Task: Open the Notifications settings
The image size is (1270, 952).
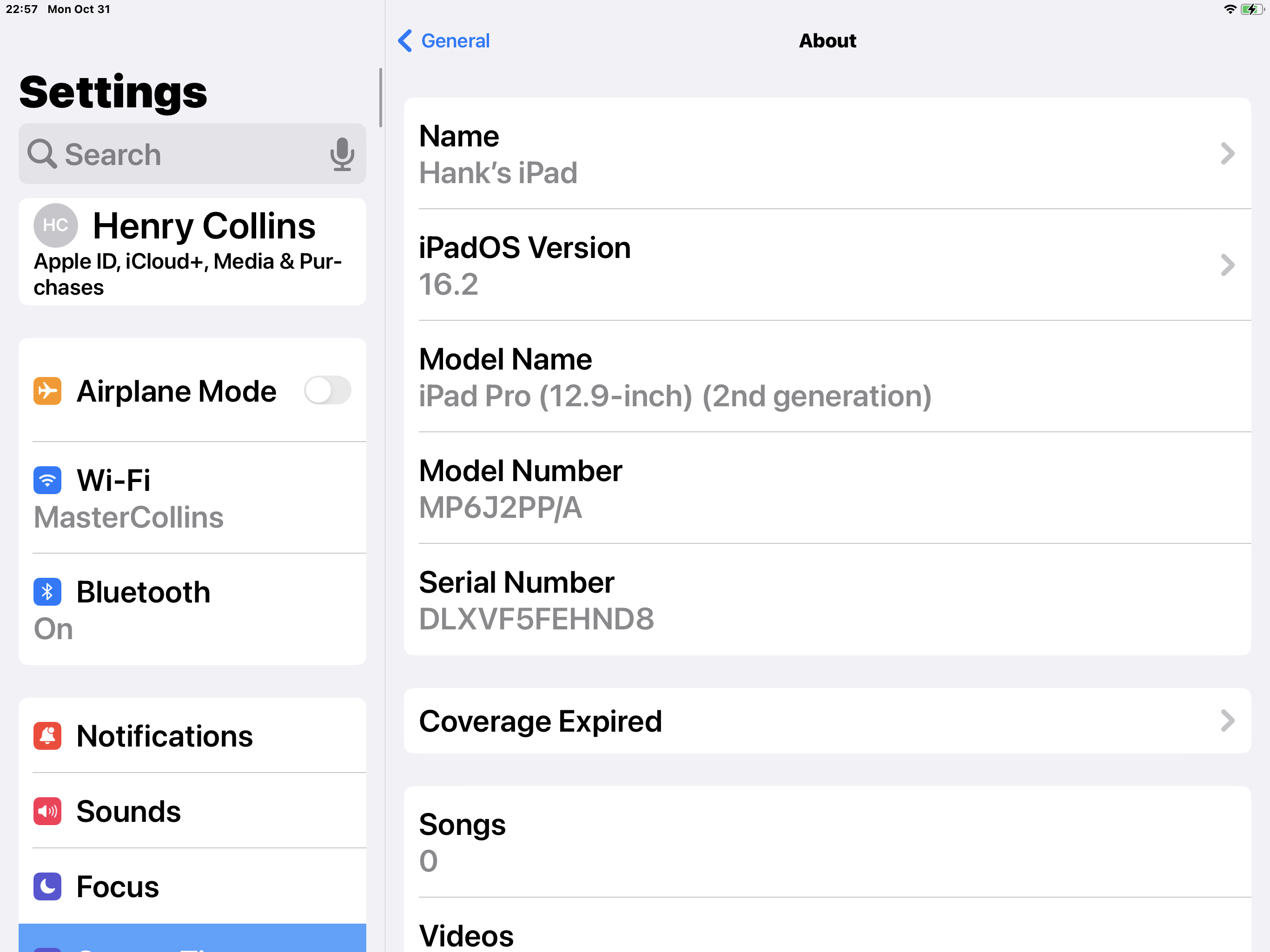Action: (x=192, y=735)
